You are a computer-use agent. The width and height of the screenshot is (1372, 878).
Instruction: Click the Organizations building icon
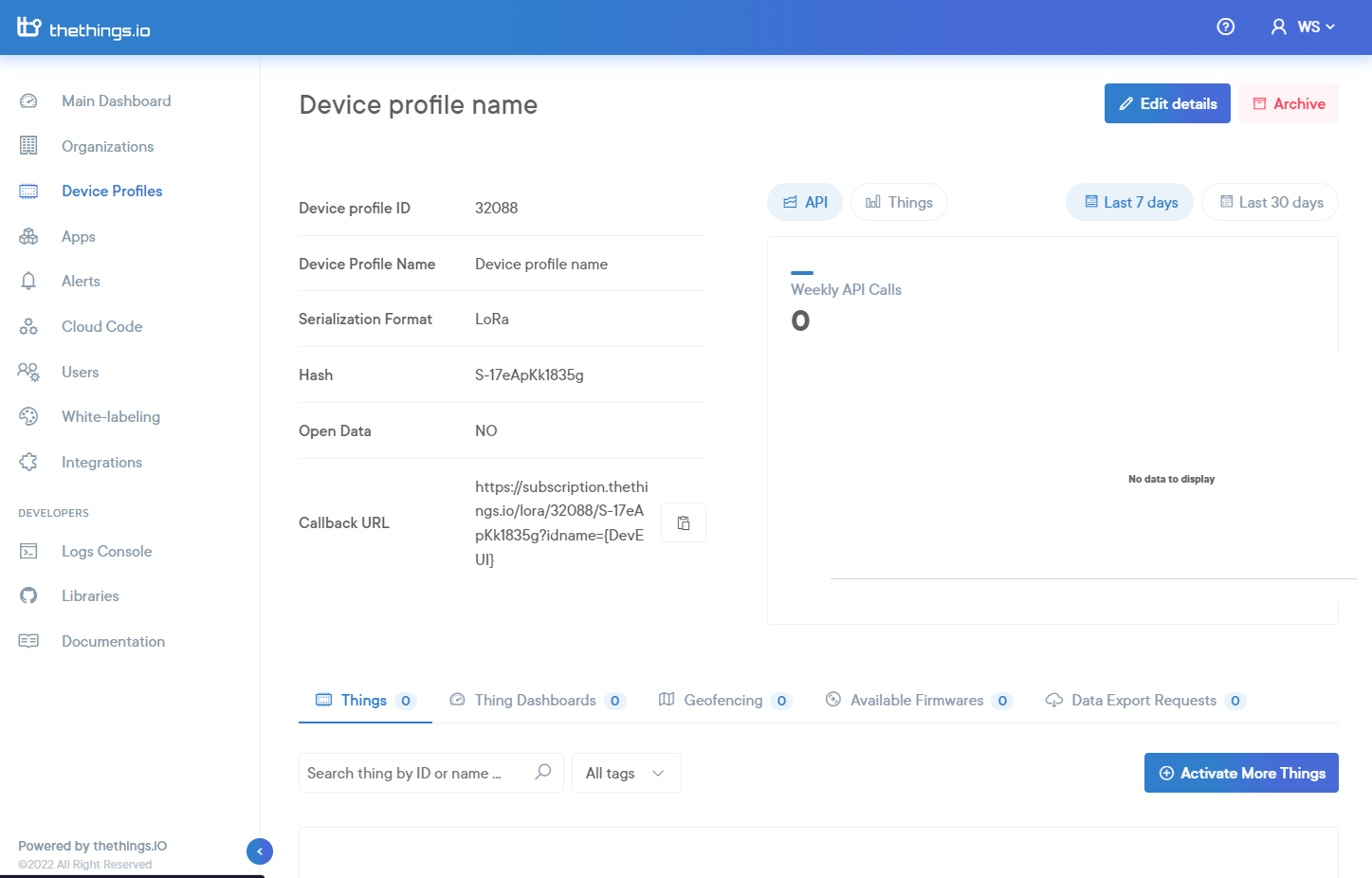coord(28,146)
